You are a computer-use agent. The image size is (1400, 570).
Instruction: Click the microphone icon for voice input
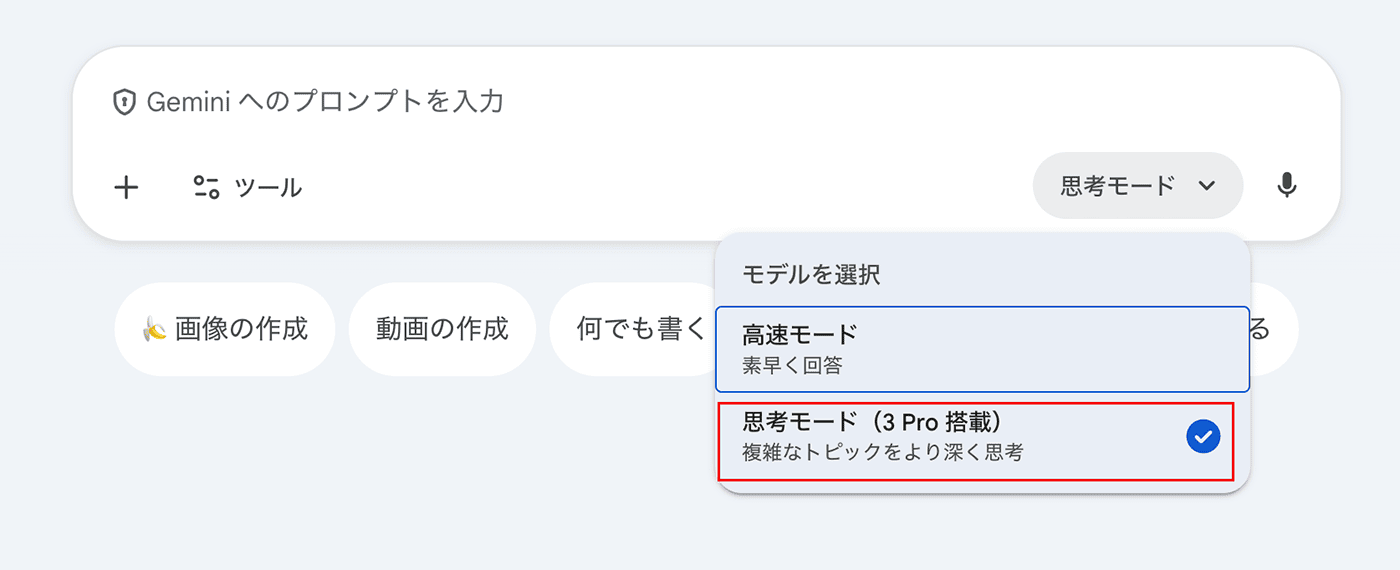tap(1287, 185)
